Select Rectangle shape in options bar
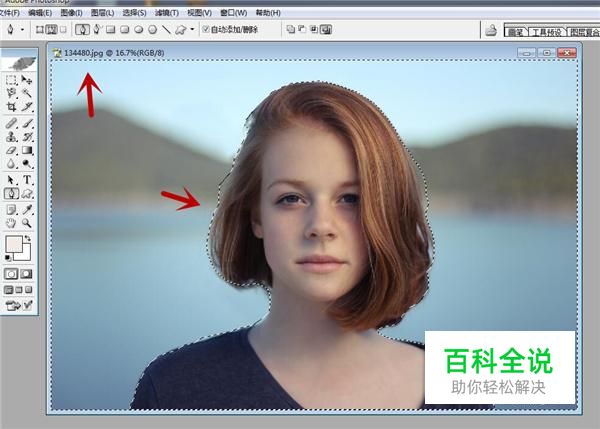 coord(111,29)
